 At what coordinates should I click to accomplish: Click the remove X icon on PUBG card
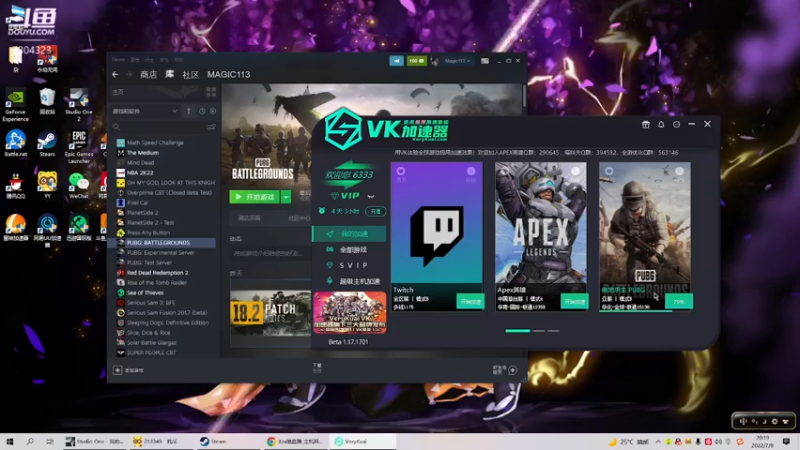(x=680, y=171)
